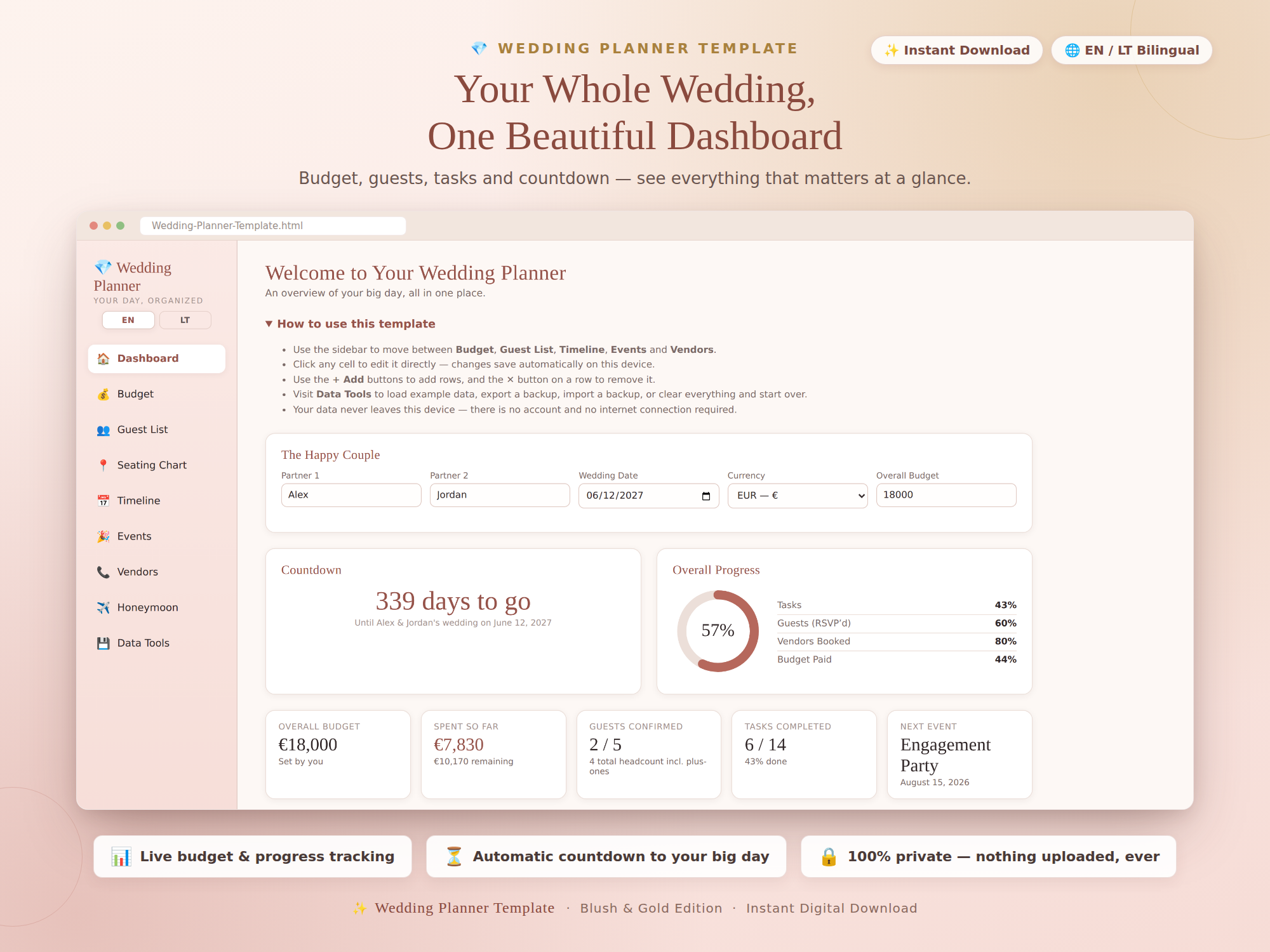Click the Welcome to Your Wedding Planner heading
The width and height of the screenshot is (1270, 952).
coord(416,273)
